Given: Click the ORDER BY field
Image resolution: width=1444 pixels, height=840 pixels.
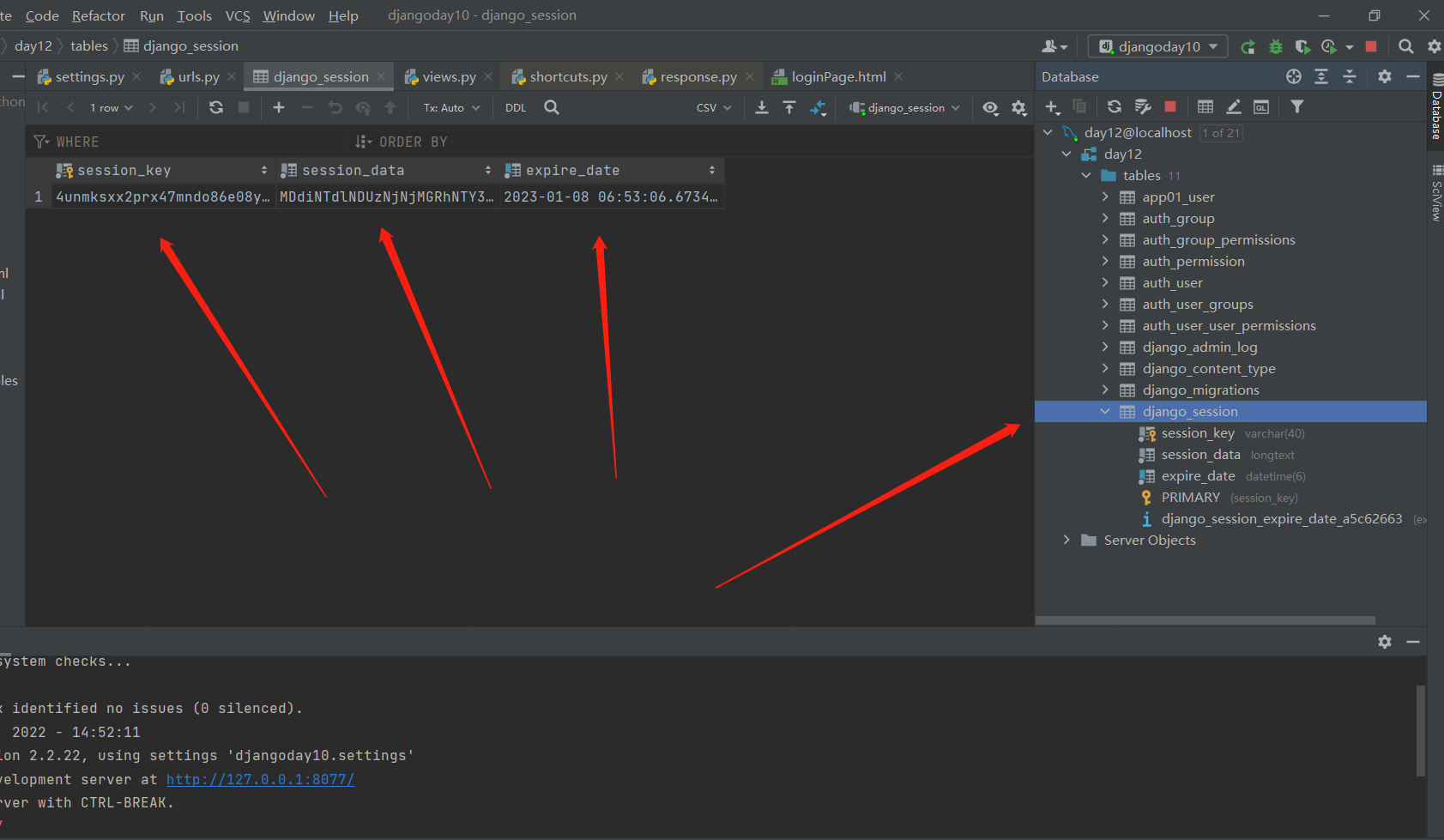Looking at the screenshot, I should (691, 142).
